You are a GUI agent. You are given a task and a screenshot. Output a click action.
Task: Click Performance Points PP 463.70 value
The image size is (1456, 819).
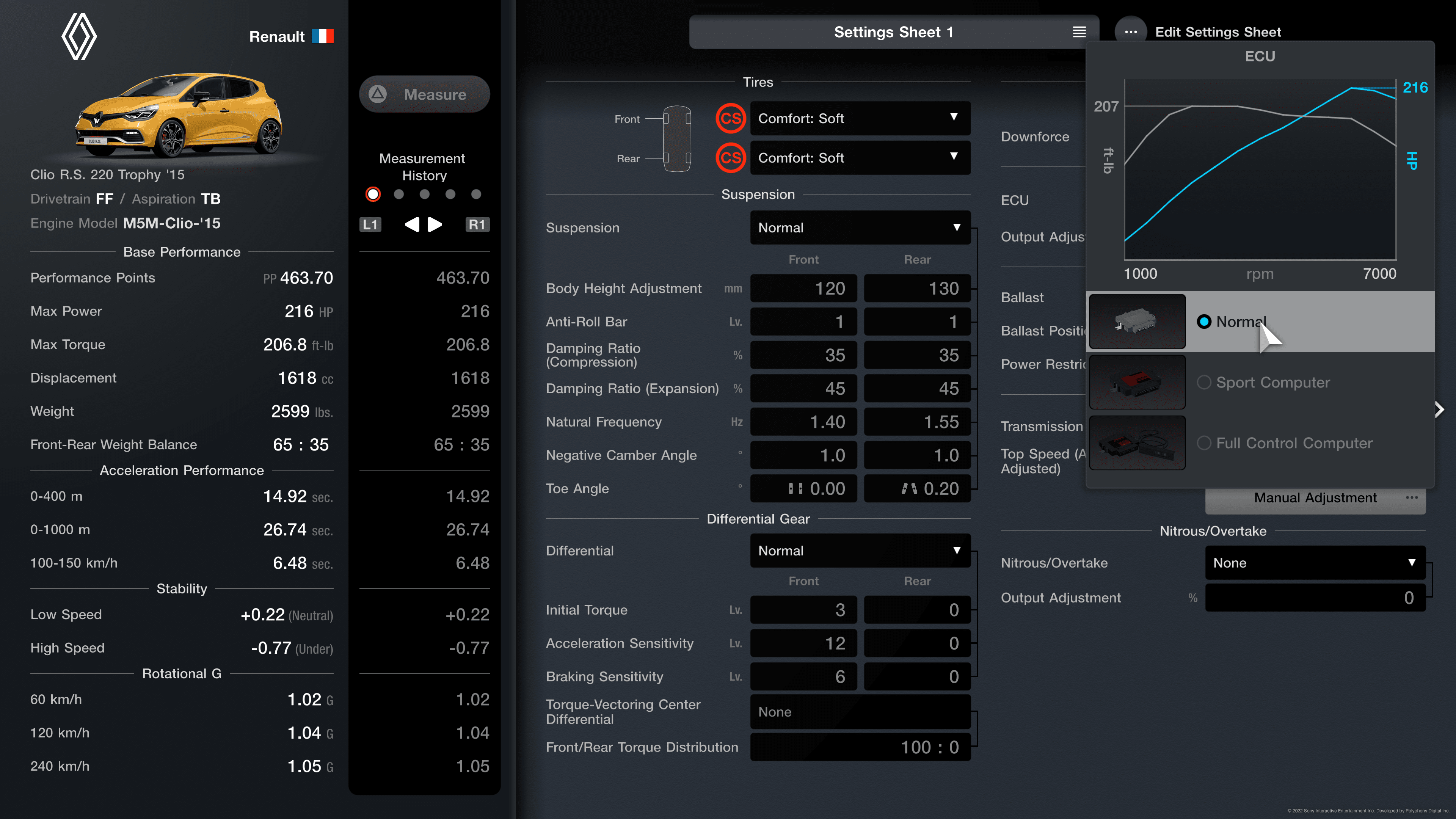[298, 278]
